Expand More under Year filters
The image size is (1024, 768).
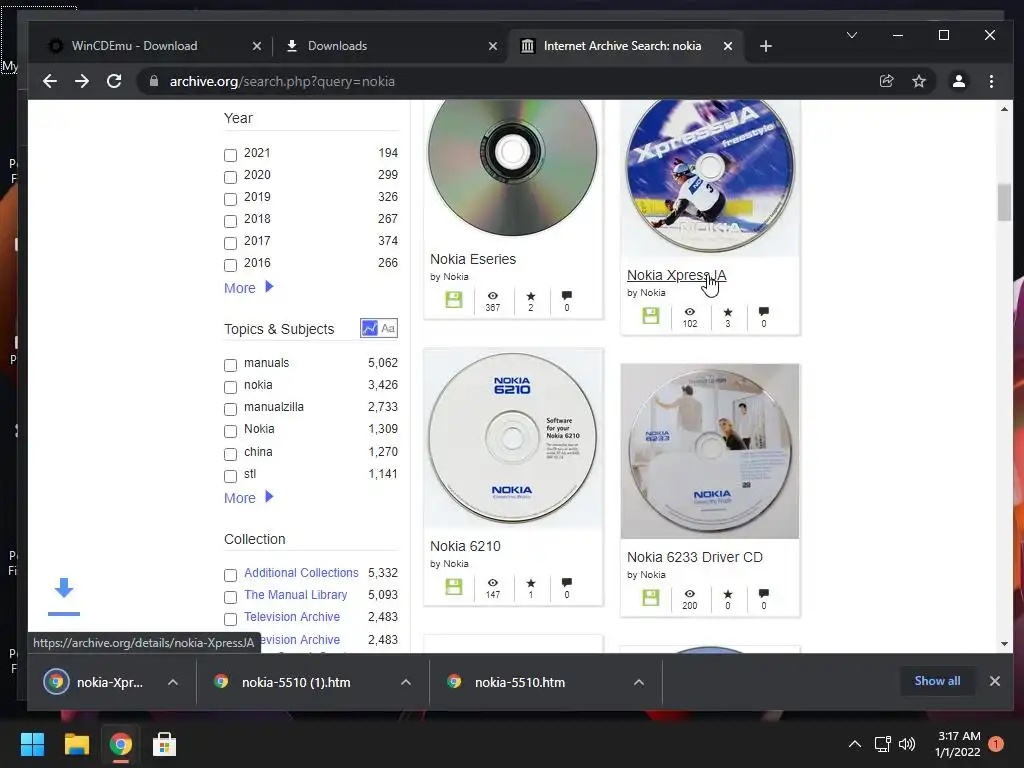(249, 287)
